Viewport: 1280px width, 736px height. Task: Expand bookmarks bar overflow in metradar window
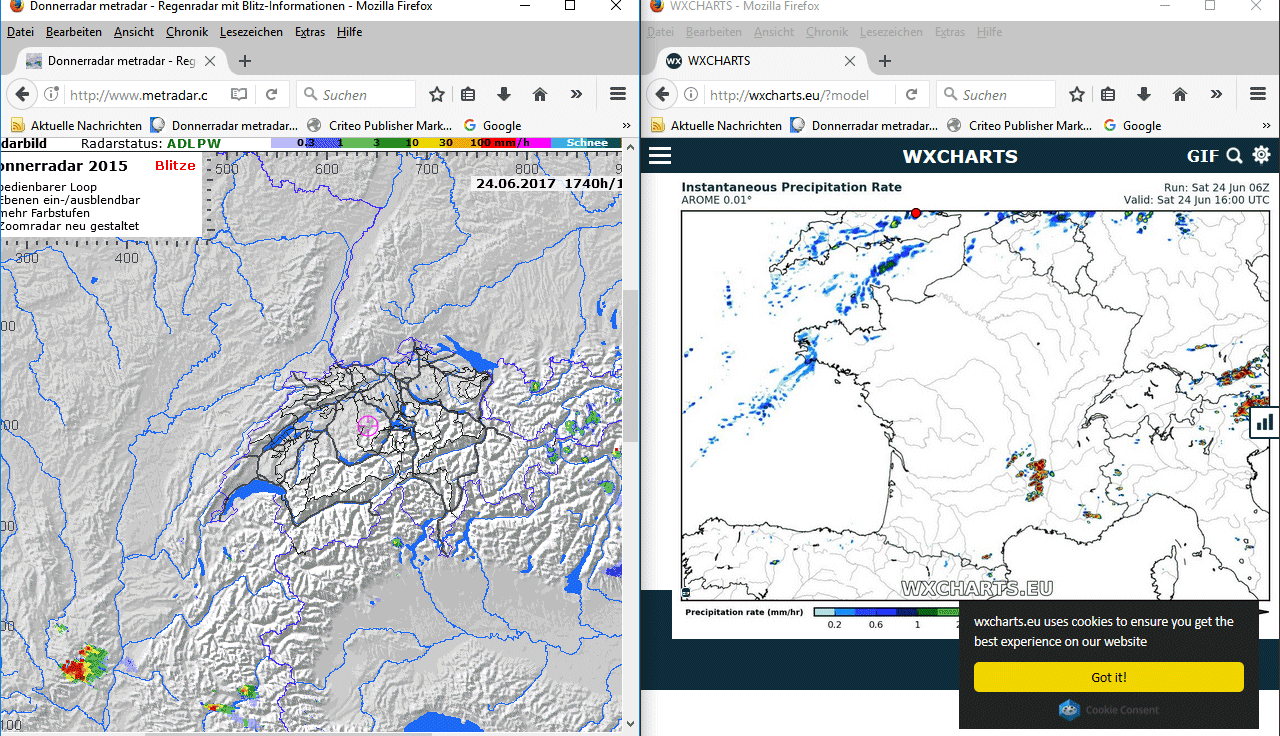[626, 126]
